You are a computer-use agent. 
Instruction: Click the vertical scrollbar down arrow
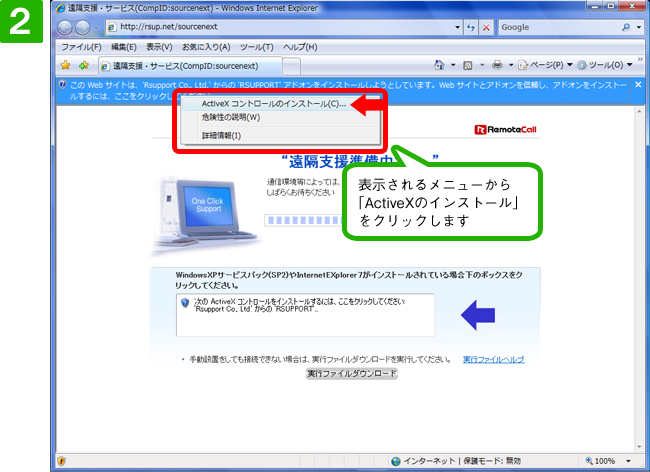(x=639, y=447)
